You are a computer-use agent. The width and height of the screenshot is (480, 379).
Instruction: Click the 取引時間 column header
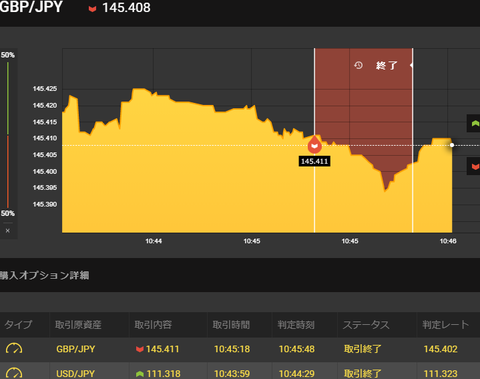(x=231, y=325)
